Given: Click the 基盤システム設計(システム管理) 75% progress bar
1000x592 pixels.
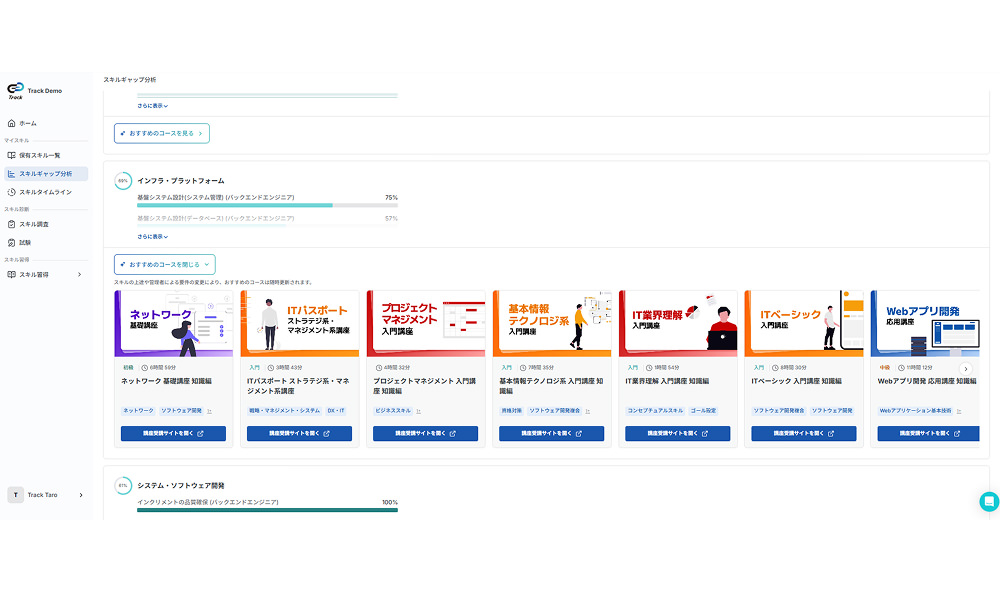Looking at the screenshot, I should [x=267, y=205].
